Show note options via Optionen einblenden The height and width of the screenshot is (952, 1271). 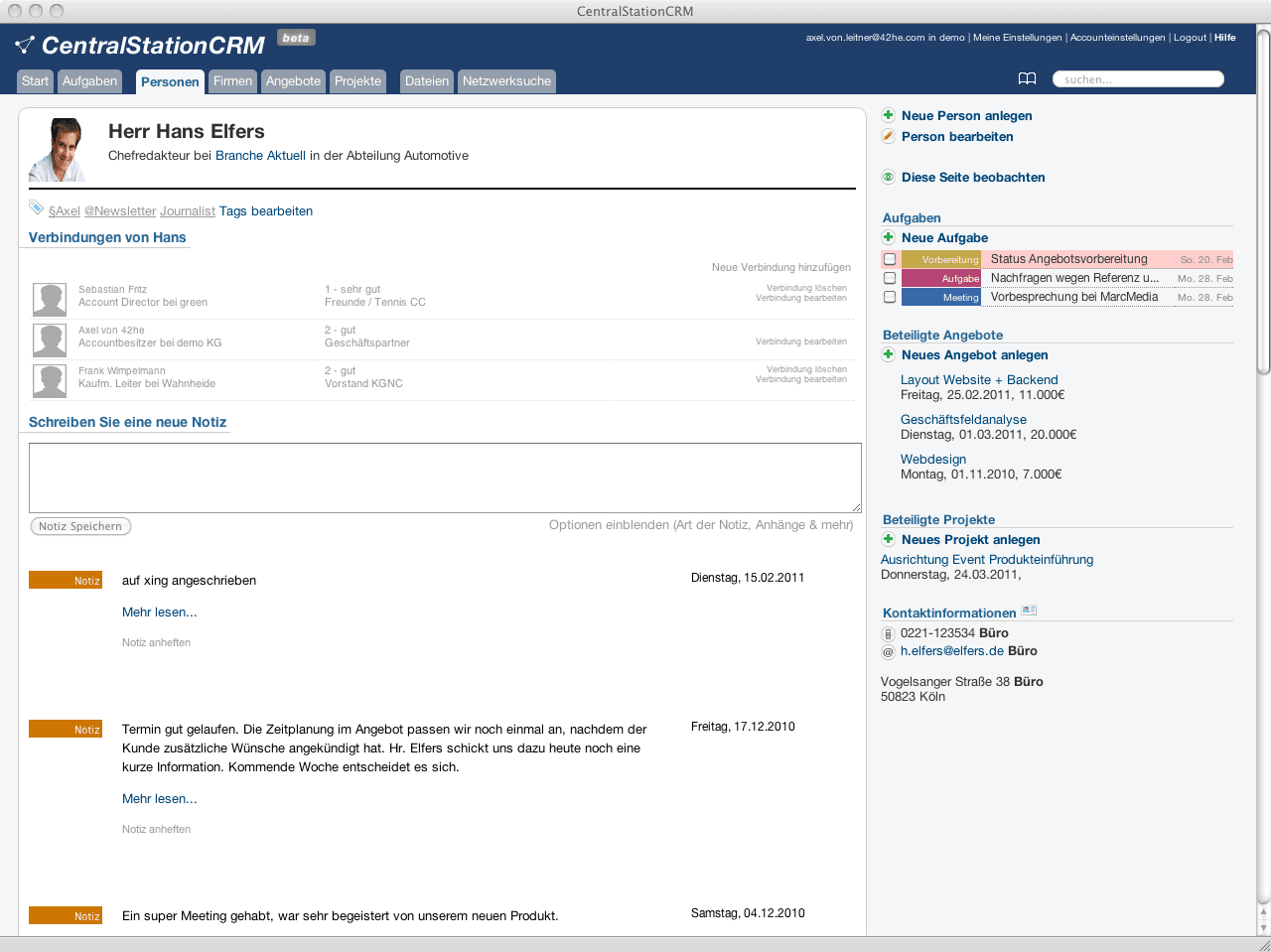(x=700, y=525)
